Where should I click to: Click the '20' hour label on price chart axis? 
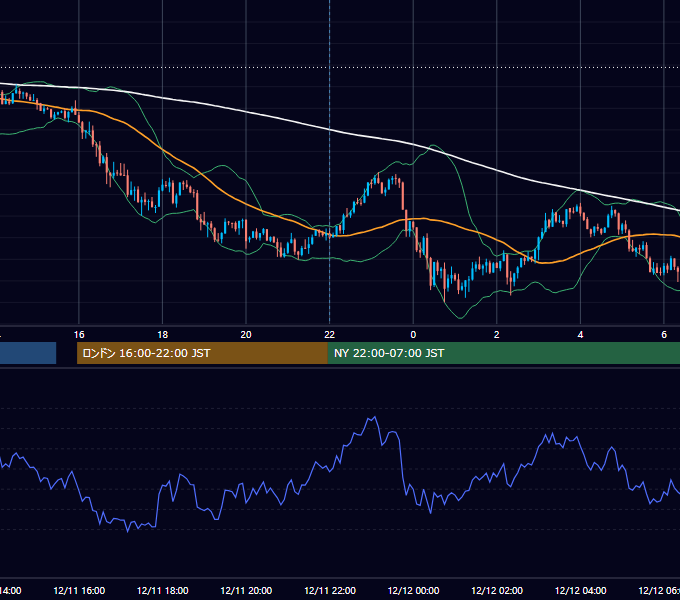(x=246, y=335)
